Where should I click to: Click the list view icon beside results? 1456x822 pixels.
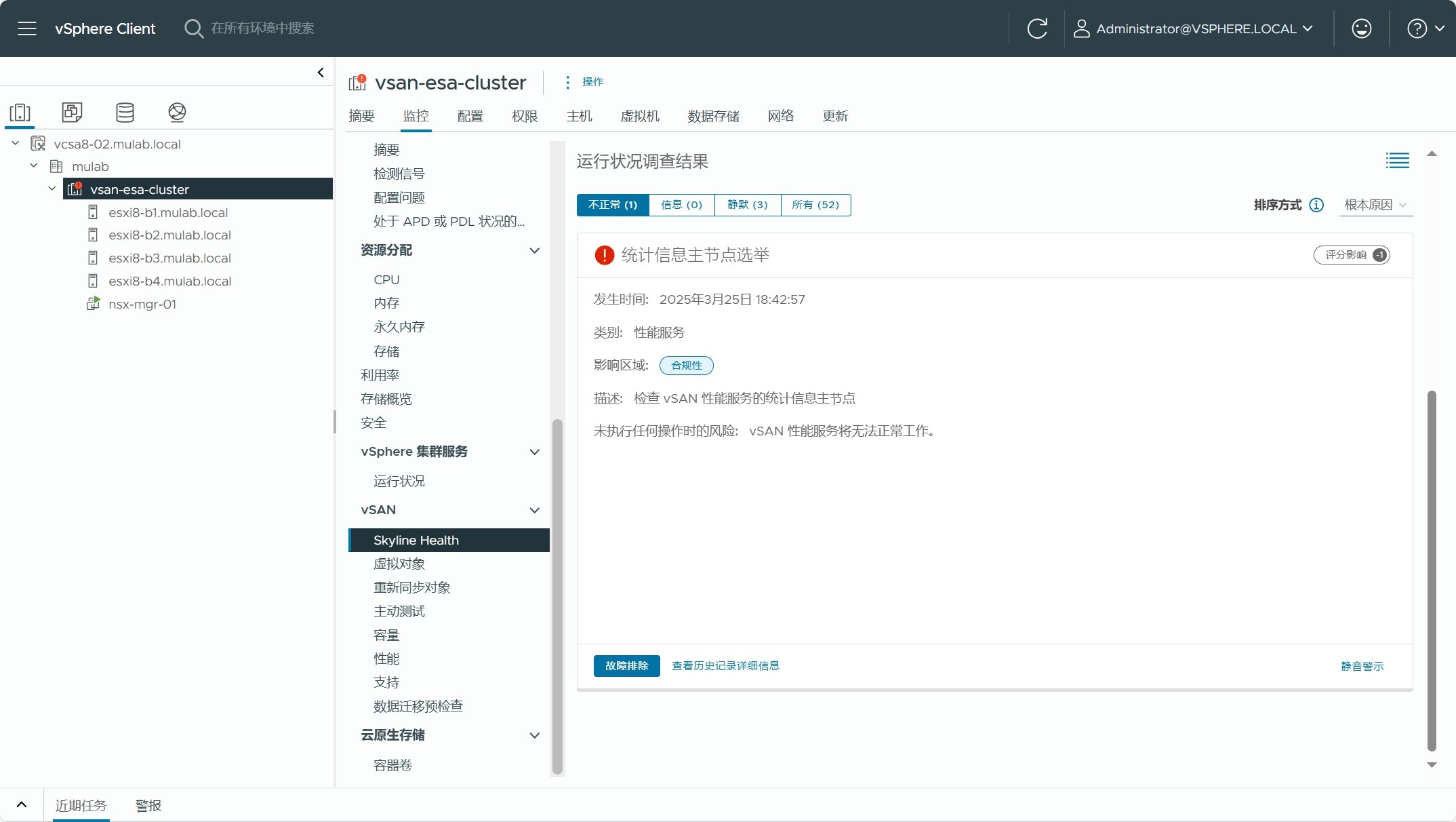pos(1397,161)
